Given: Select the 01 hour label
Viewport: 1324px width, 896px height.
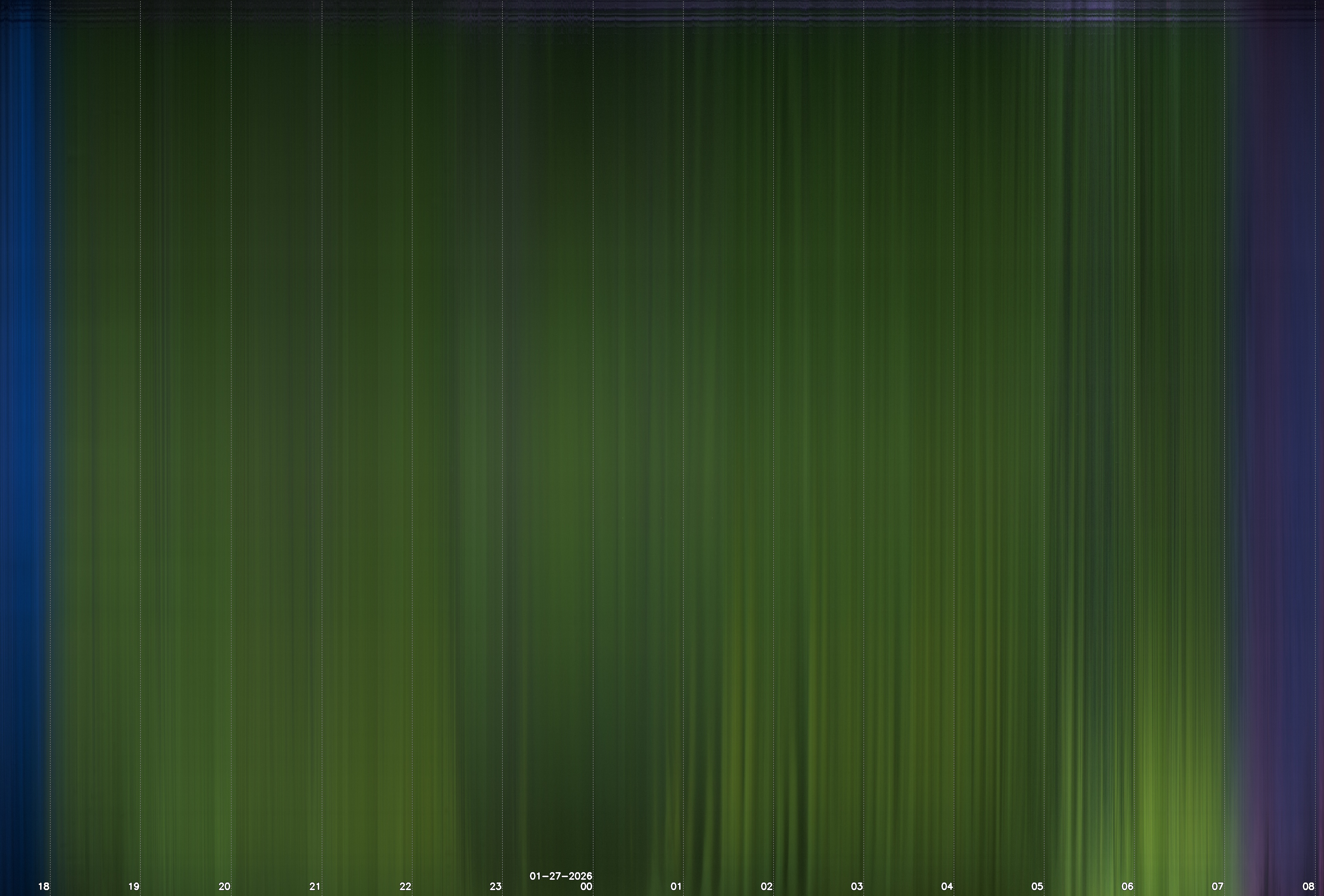Looking at the screenshot, I should point(676,886).
